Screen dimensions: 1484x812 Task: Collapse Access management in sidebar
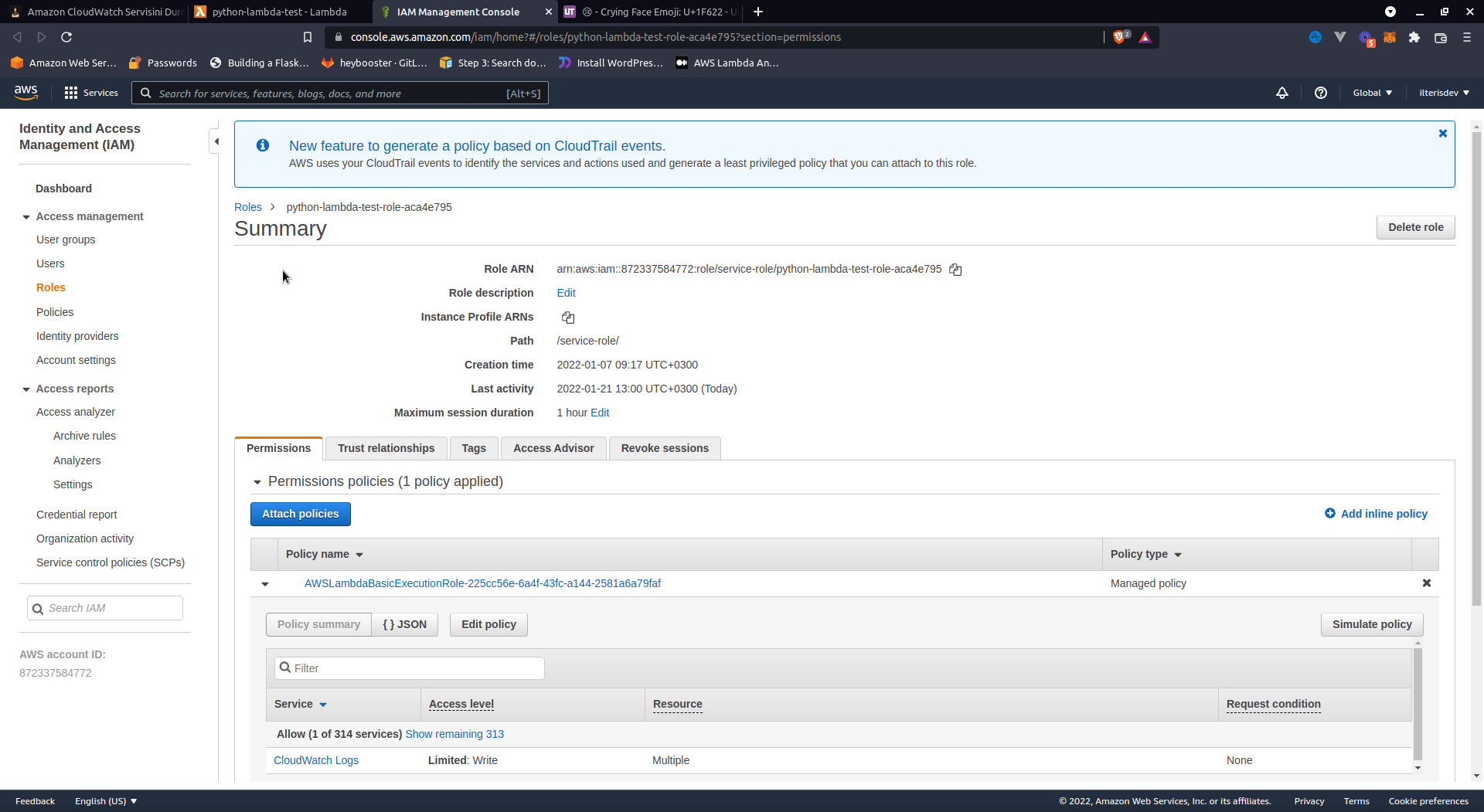(26, 217)
